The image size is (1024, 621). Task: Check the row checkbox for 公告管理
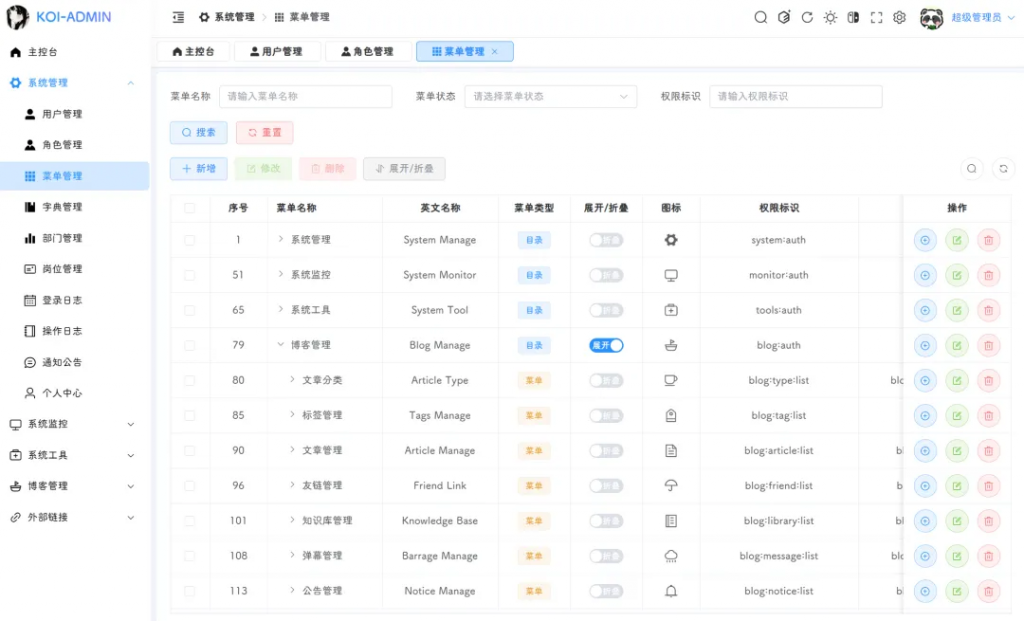[x=189, y=591]
